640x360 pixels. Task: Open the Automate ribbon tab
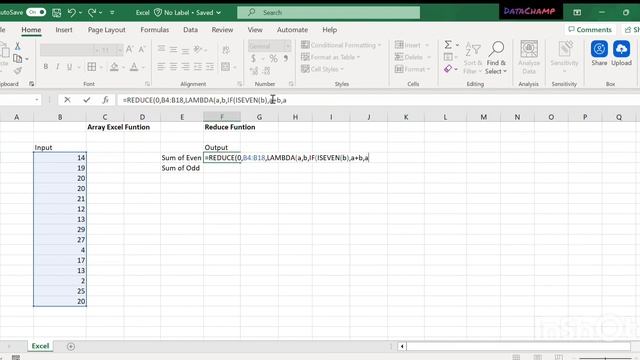click(292, 30)
